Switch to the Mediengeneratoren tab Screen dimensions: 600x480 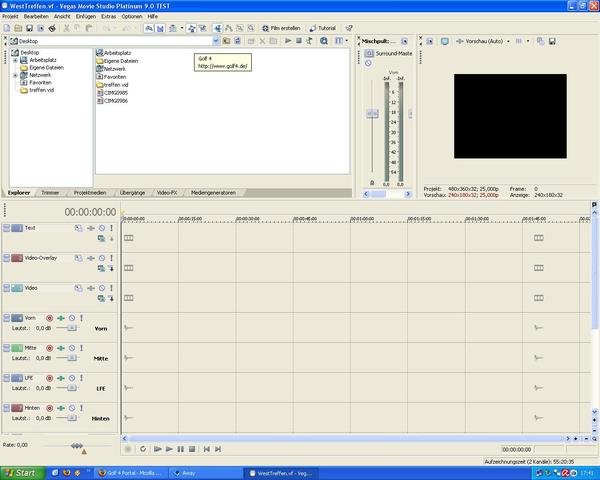[x=213, y=193]
